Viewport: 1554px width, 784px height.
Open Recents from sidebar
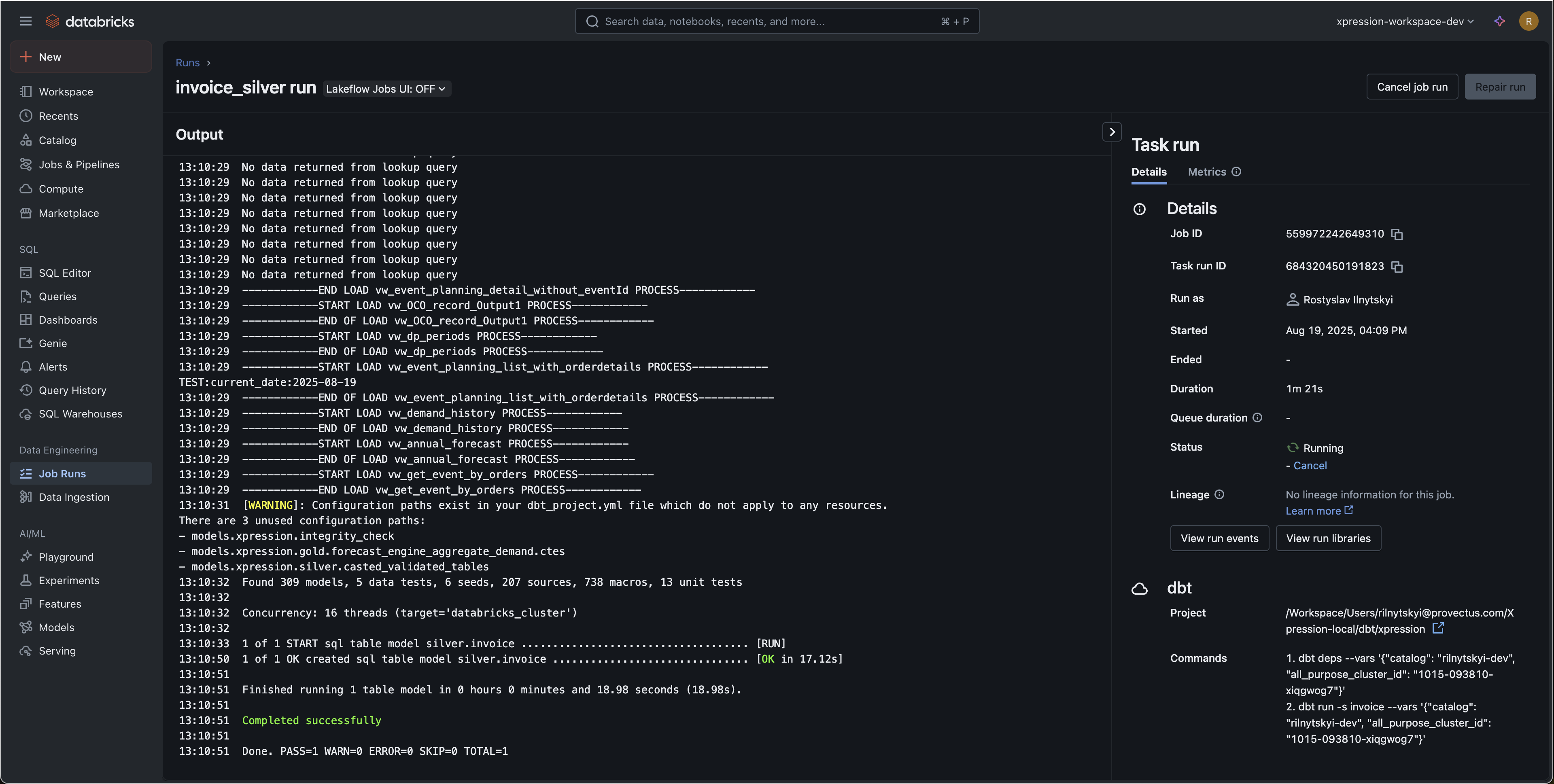pos(81,116)
